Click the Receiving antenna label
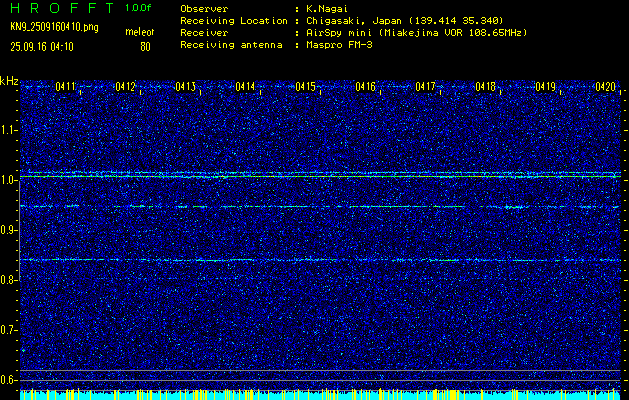The height and width of the screenshot is (400, 629). [x=231, y=45]
